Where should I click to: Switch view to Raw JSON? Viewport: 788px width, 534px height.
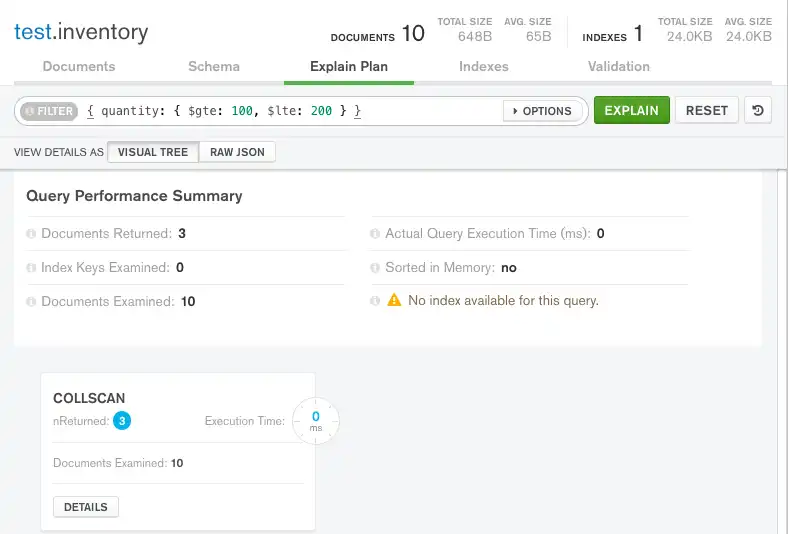[x=237, y=152]
